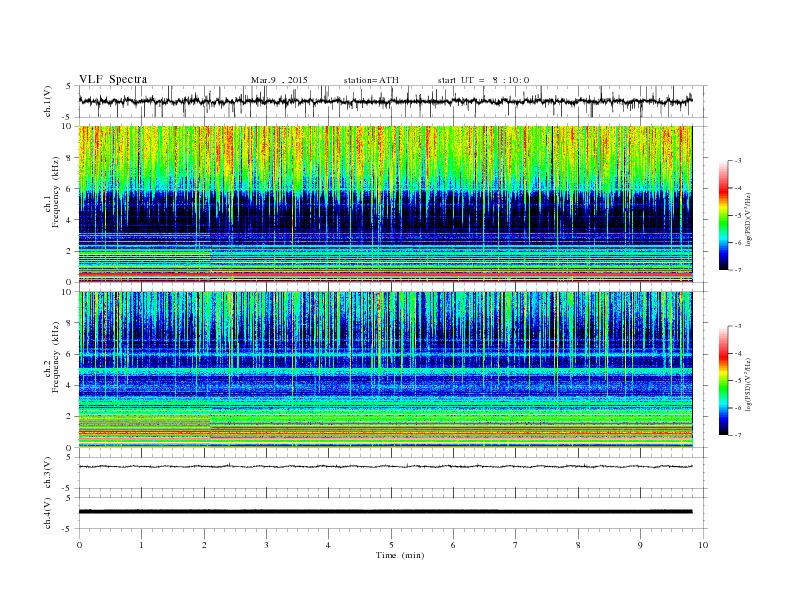Click the ch.2 "Frequency (kHz)" axis label
Screen dimensions: 792x612
56,356
